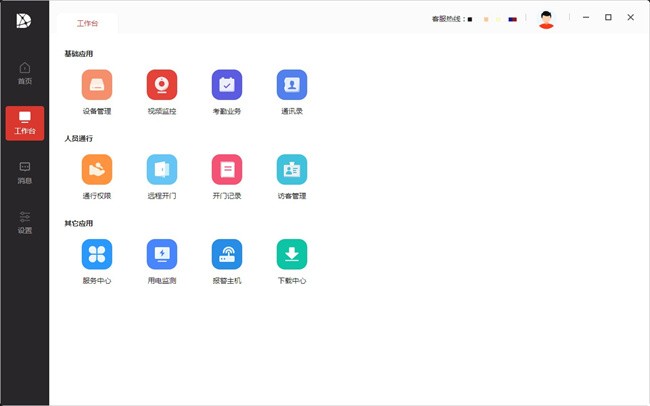This screenshot has width=650, height=406.
Task: Open the 服务中心 service center app
Action: click(97, 254)
